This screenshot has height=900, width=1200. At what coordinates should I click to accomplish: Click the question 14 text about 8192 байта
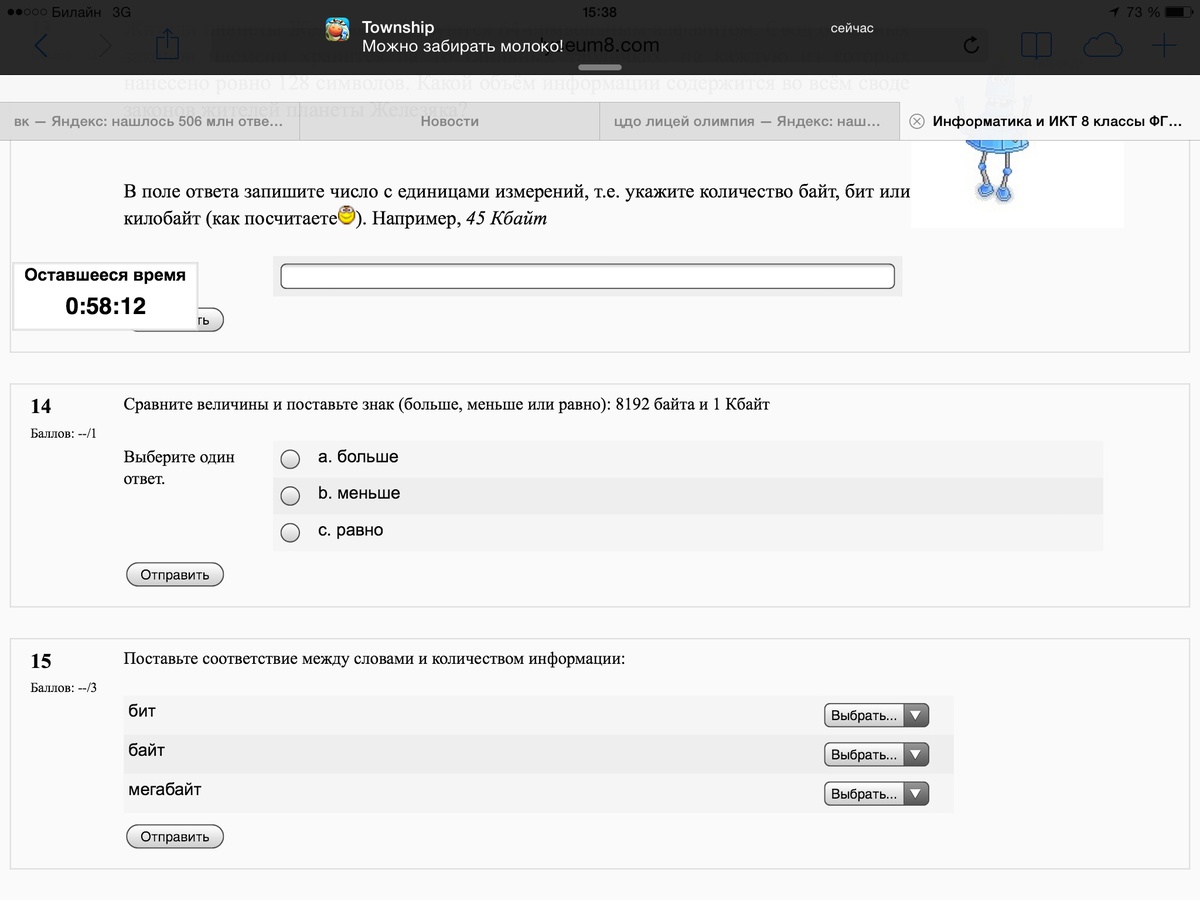(x=446, y=405)
